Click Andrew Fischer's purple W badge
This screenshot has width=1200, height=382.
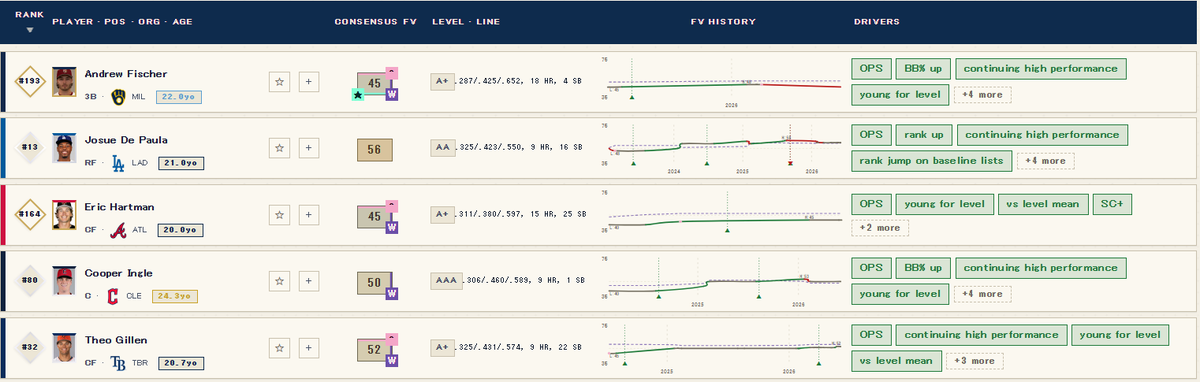tap(392, 95)
